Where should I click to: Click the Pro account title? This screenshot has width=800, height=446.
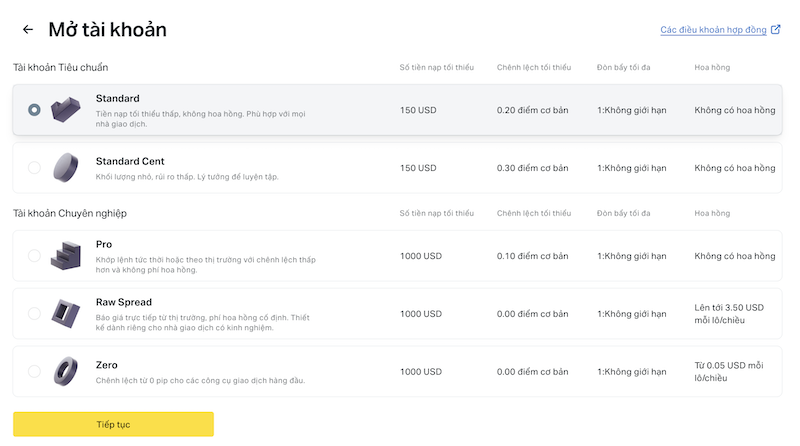[104, 244]
